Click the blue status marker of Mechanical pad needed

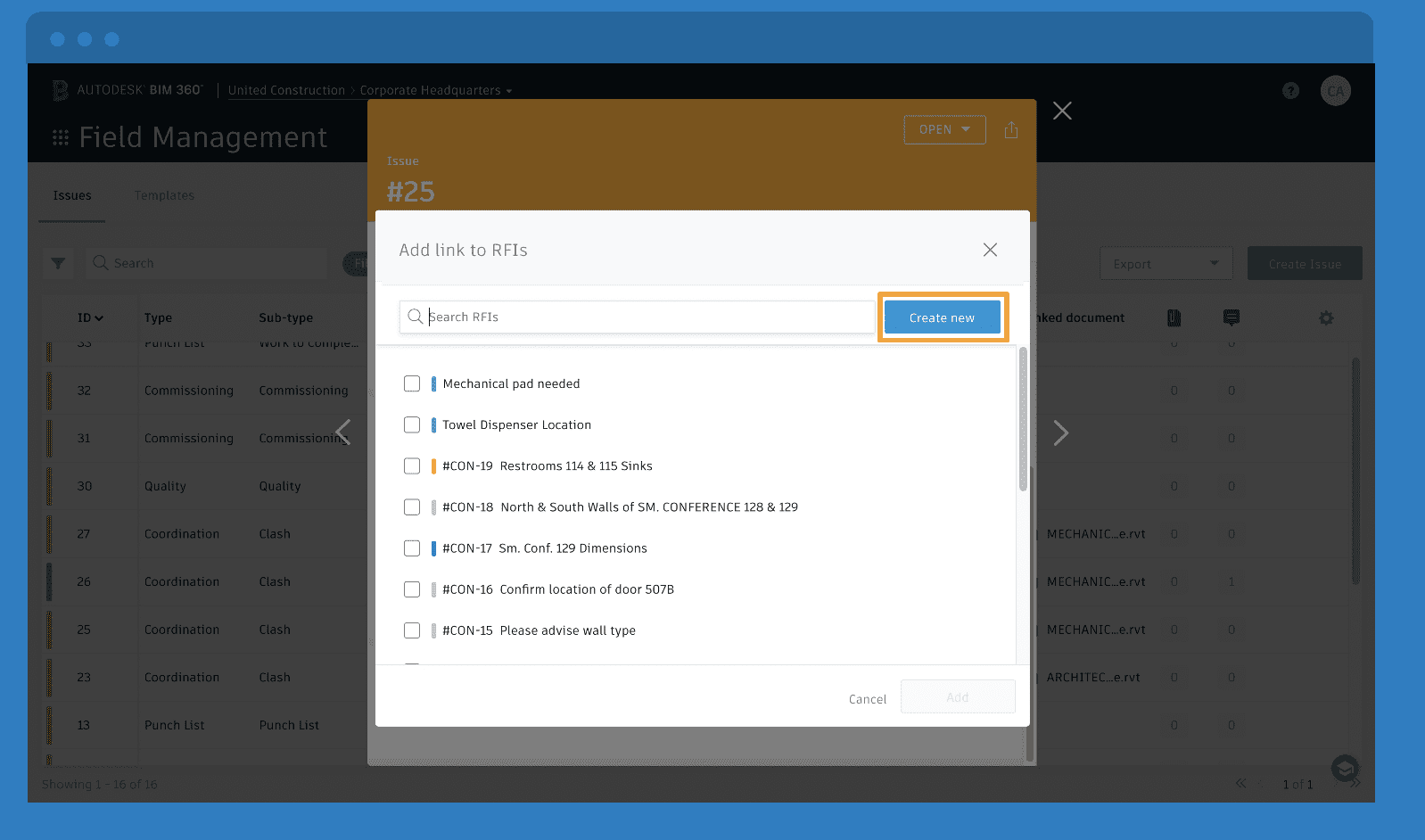[x=433, y=383]
